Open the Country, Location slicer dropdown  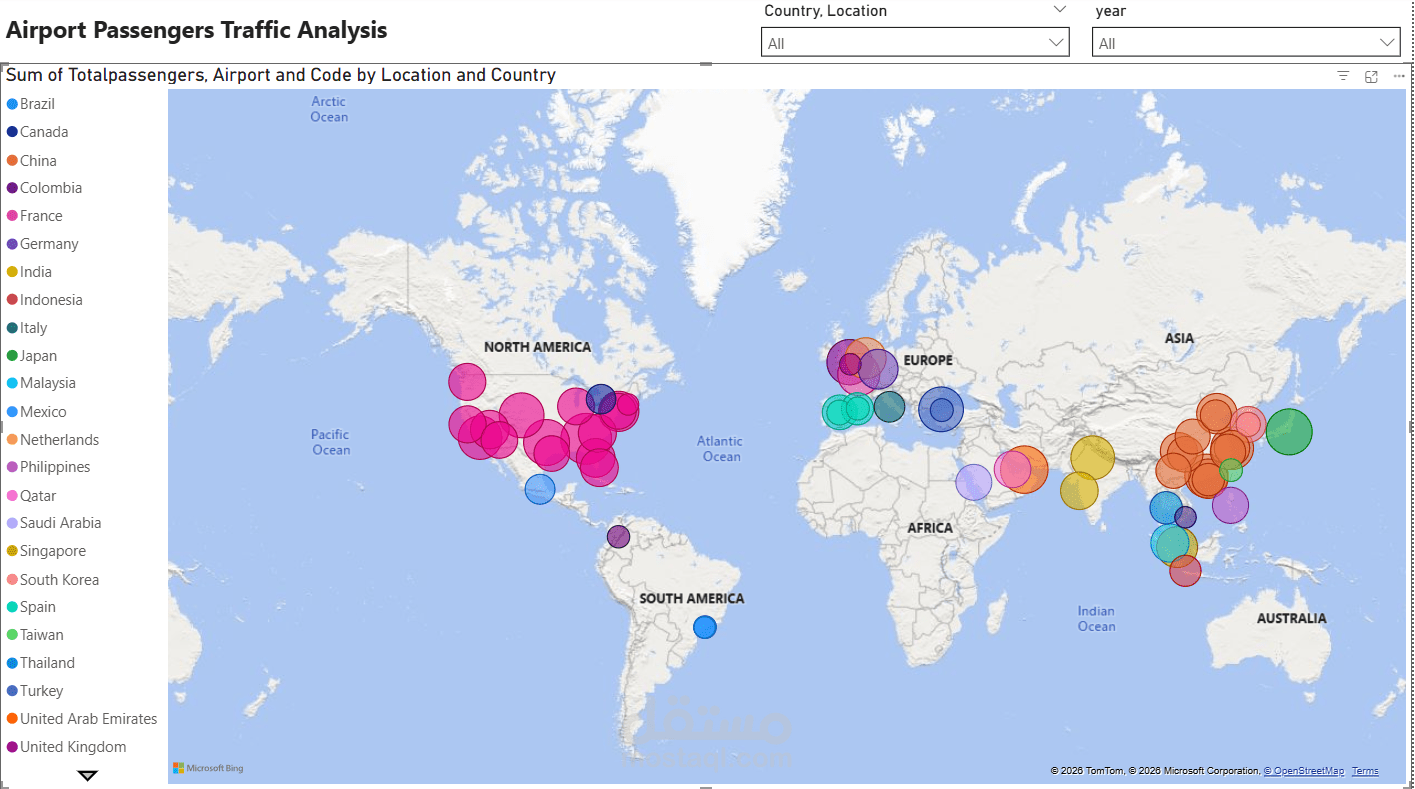1055,42
